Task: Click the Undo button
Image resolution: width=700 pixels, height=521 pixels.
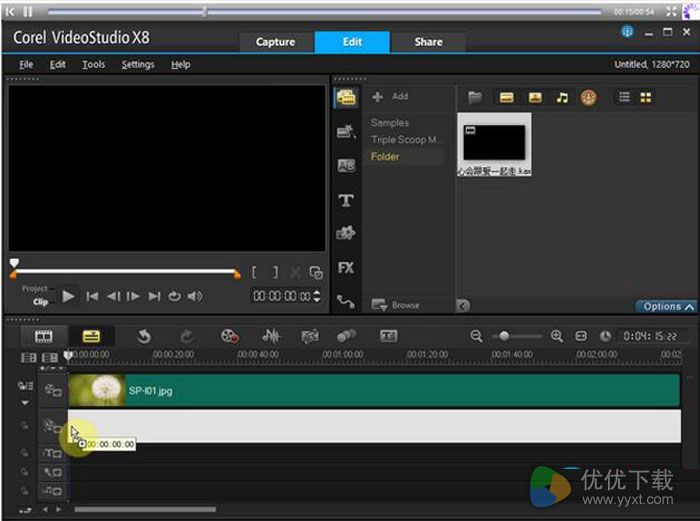Action: pos(144,336)
